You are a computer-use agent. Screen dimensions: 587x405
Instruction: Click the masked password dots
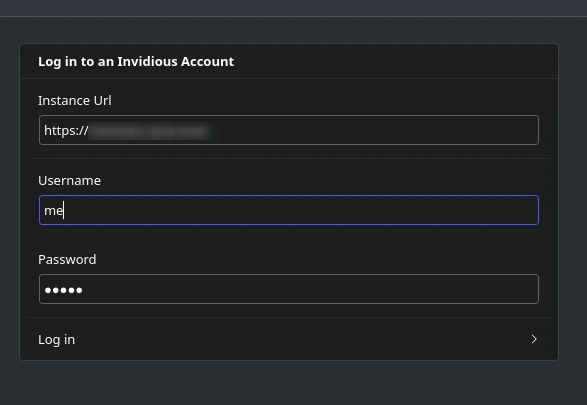pos(63,290)
